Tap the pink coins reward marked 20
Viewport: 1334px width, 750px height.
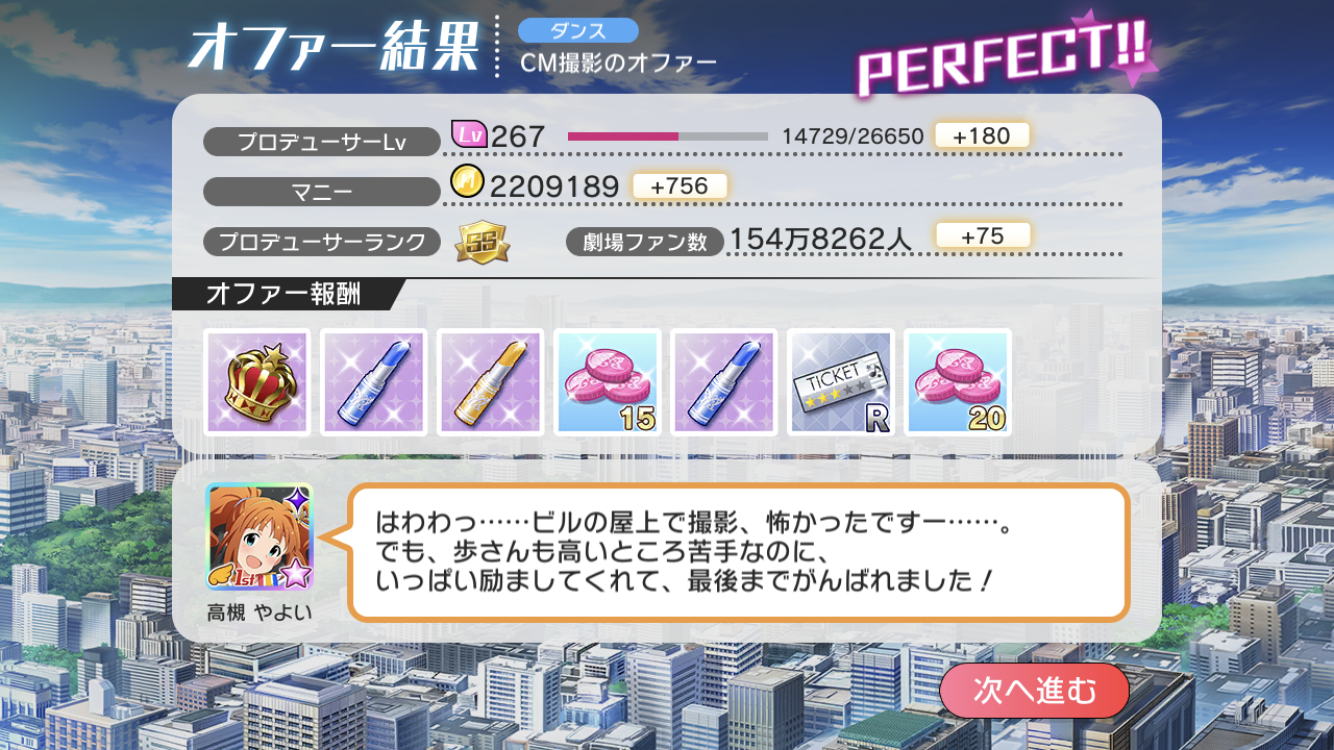[958, 382]
